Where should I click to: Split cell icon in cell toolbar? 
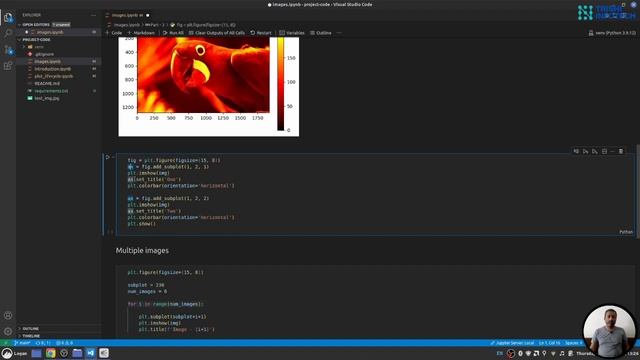604,151
